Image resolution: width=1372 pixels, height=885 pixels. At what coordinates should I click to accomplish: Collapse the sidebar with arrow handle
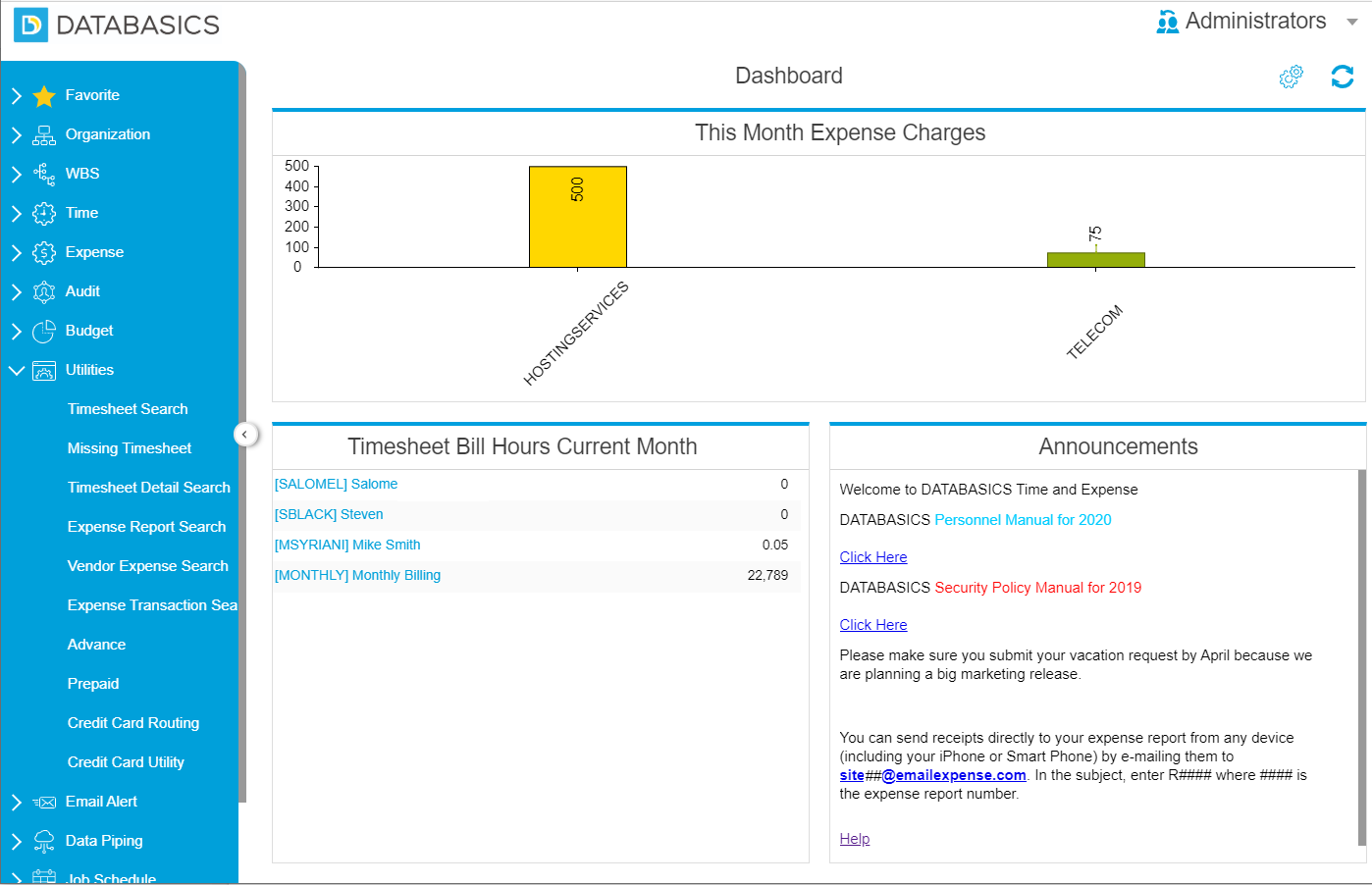244,434
